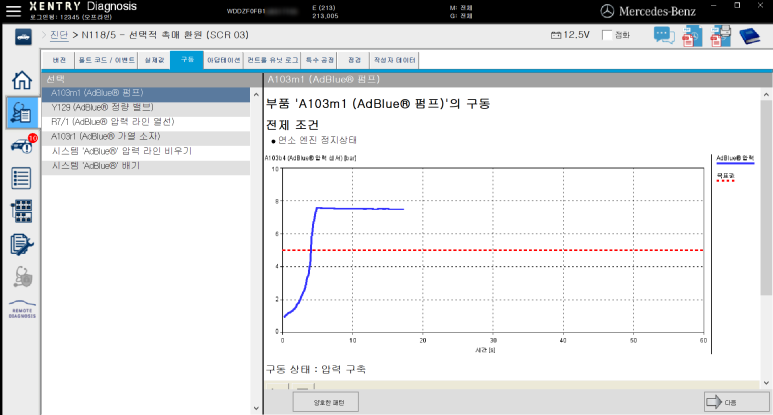The width and height of the screenshot is (773, 415).
Task: Switch to the 실제값 tab
Action: [x=154, y=60]
